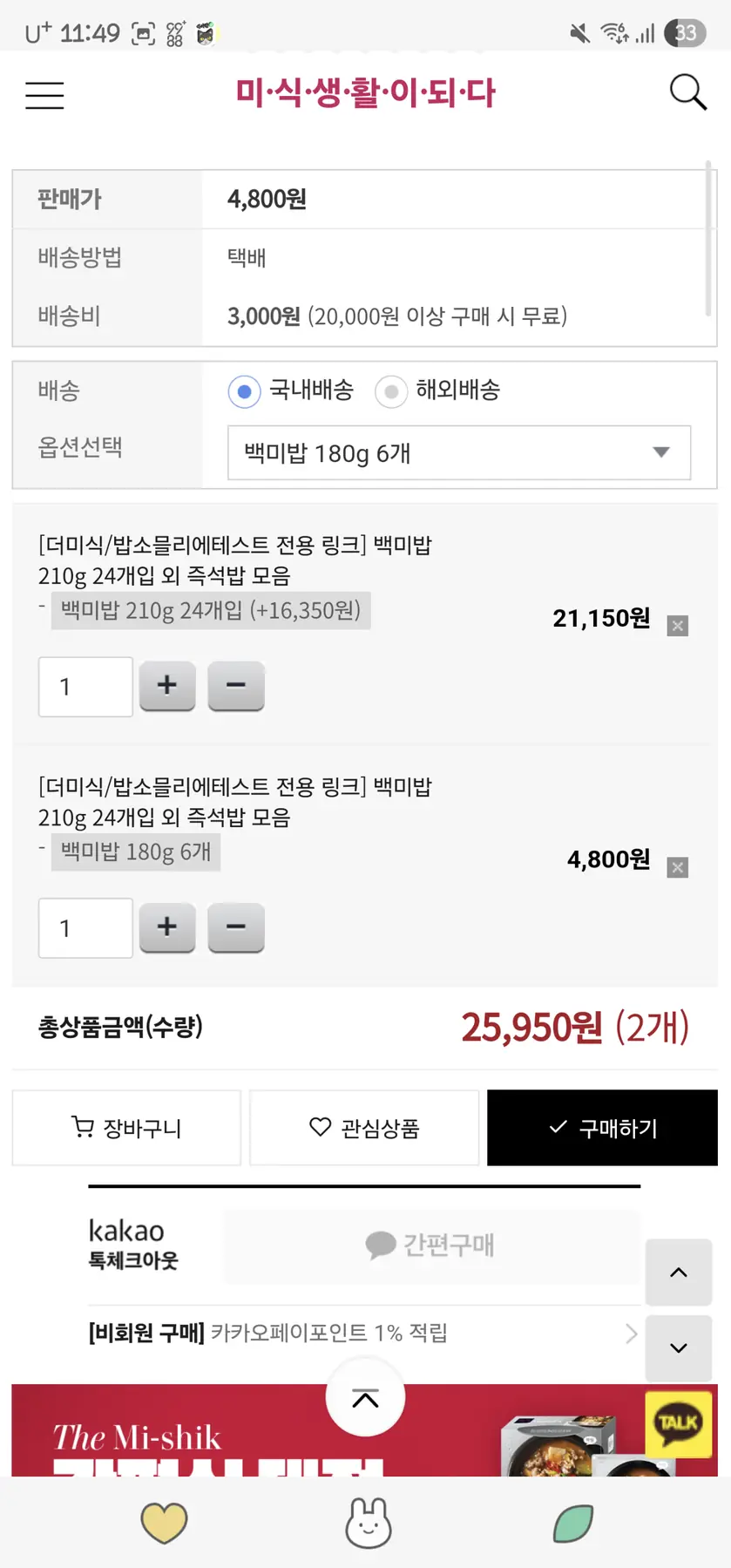The width and height of the screenshot is (731, 1568).
Task: Increase quantity of 백미밥 210g 24개입
Action: click(x=167, y=686)
